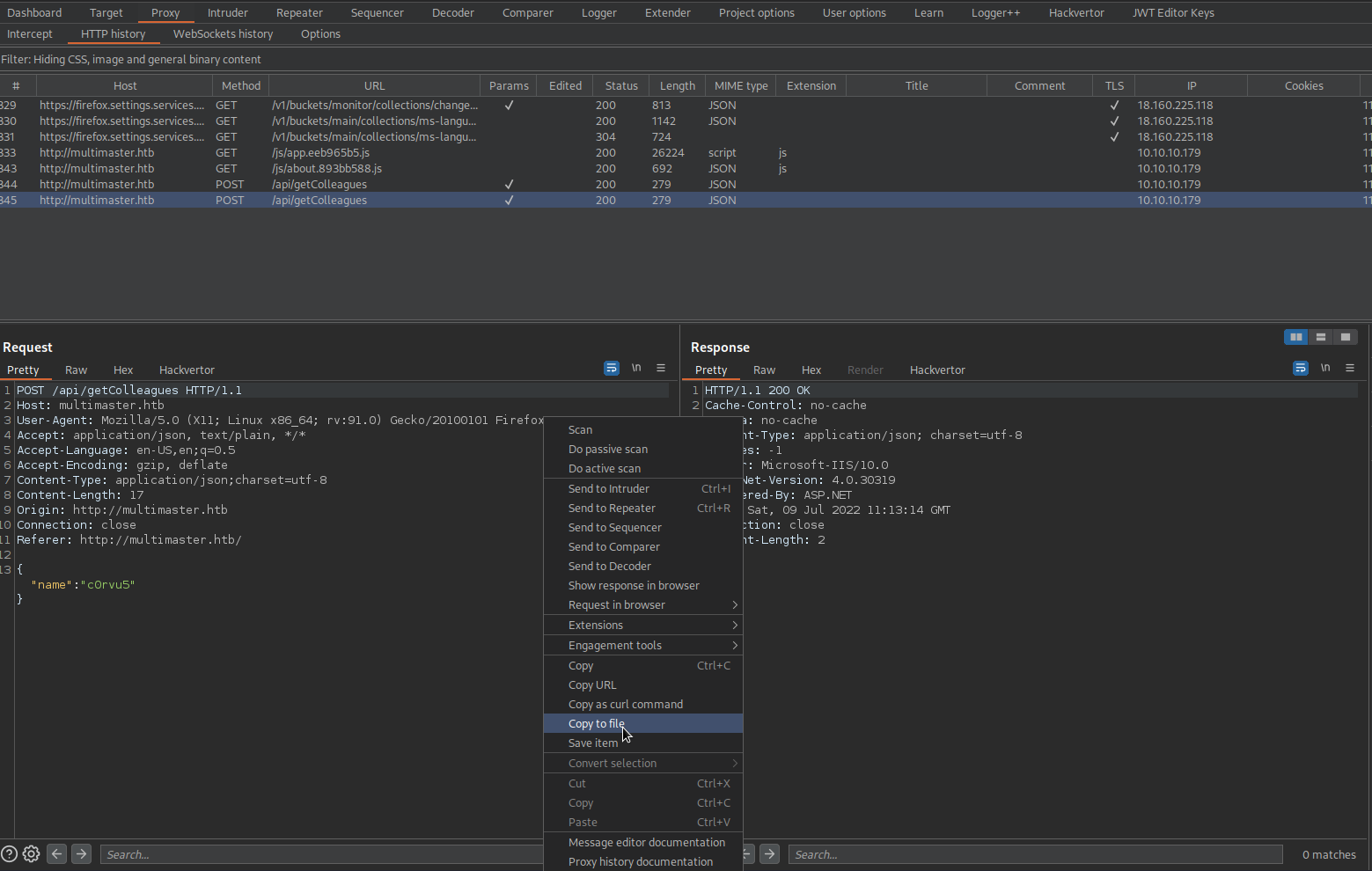Screen dimensions: 1372x871
Task: Click the 0 matches counter text
Action: pyautogui.click(x=1329, y=854)
